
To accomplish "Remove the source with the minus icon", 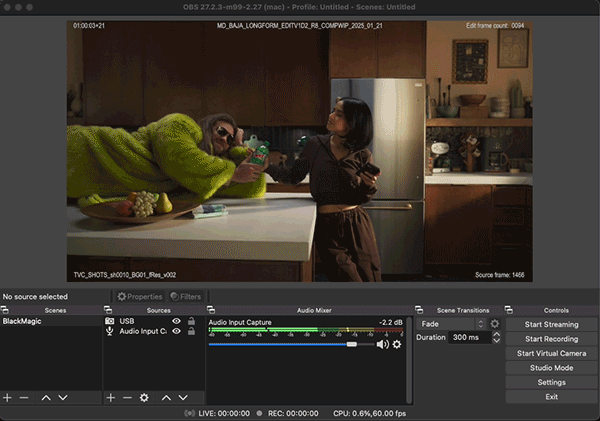I will 127,398.
